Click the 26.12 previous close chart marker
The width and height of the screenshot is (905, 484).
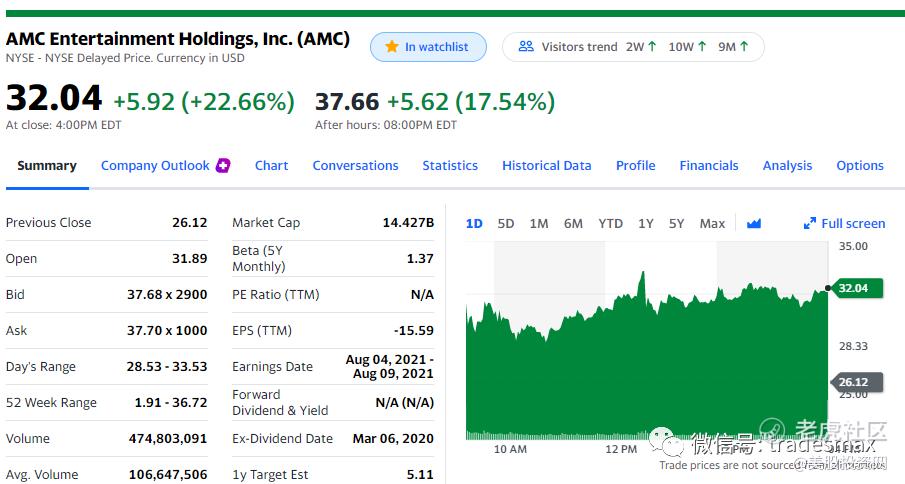[x=850, y=382]
